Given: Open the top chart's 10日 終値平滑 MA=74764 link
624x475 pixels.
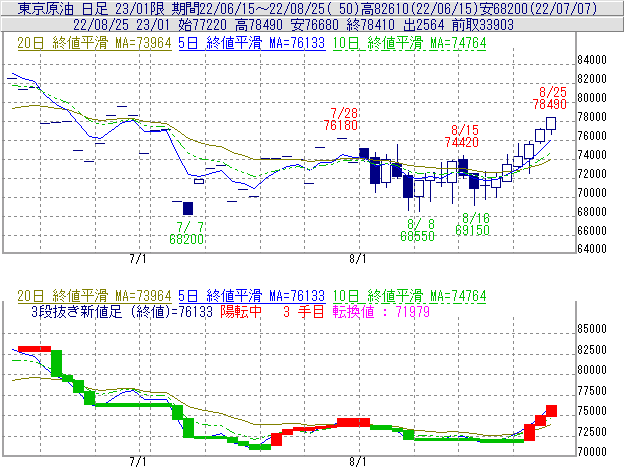Looking at the screenshot, I should (410, 43).
